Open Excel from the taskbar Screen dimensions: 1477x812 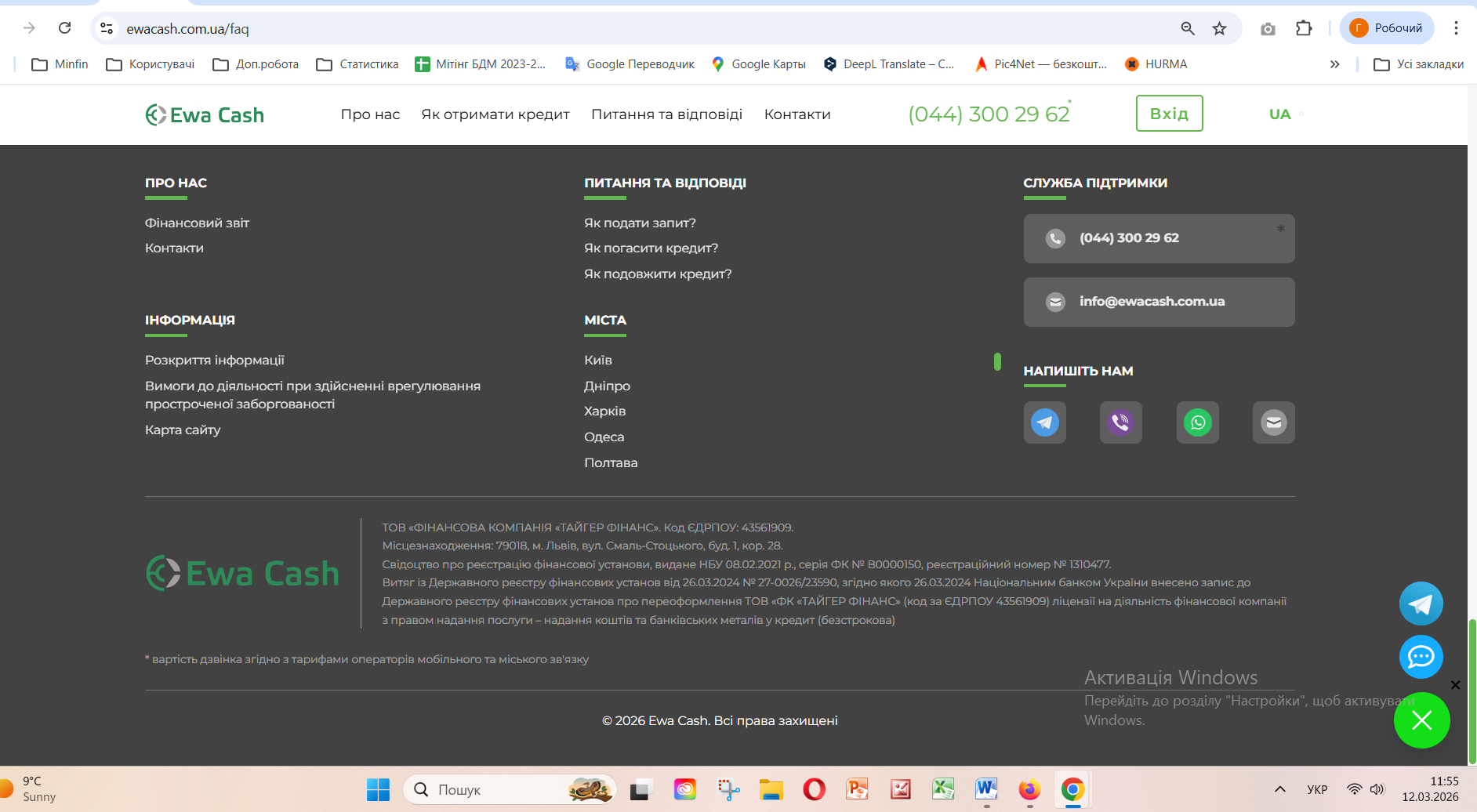(x=943, y=789)
